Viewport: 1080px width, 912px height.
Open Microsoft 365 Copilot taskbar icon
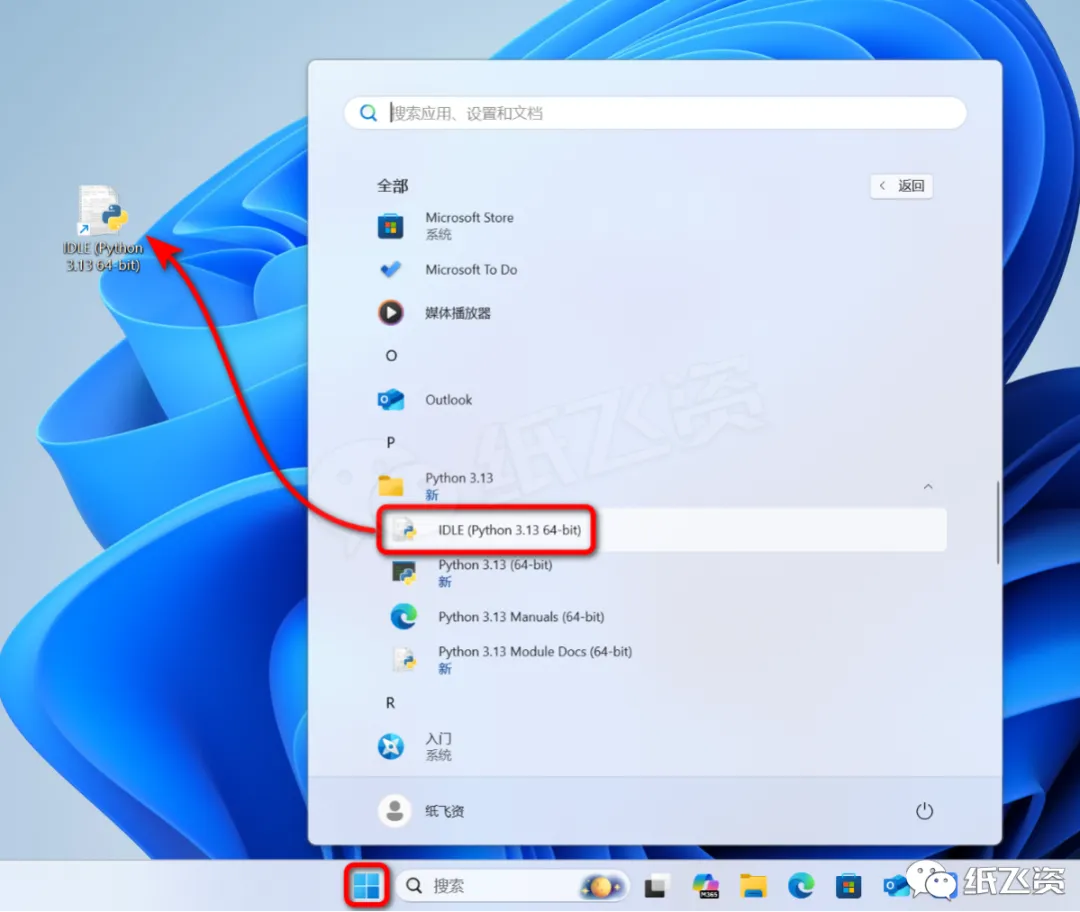706,886
